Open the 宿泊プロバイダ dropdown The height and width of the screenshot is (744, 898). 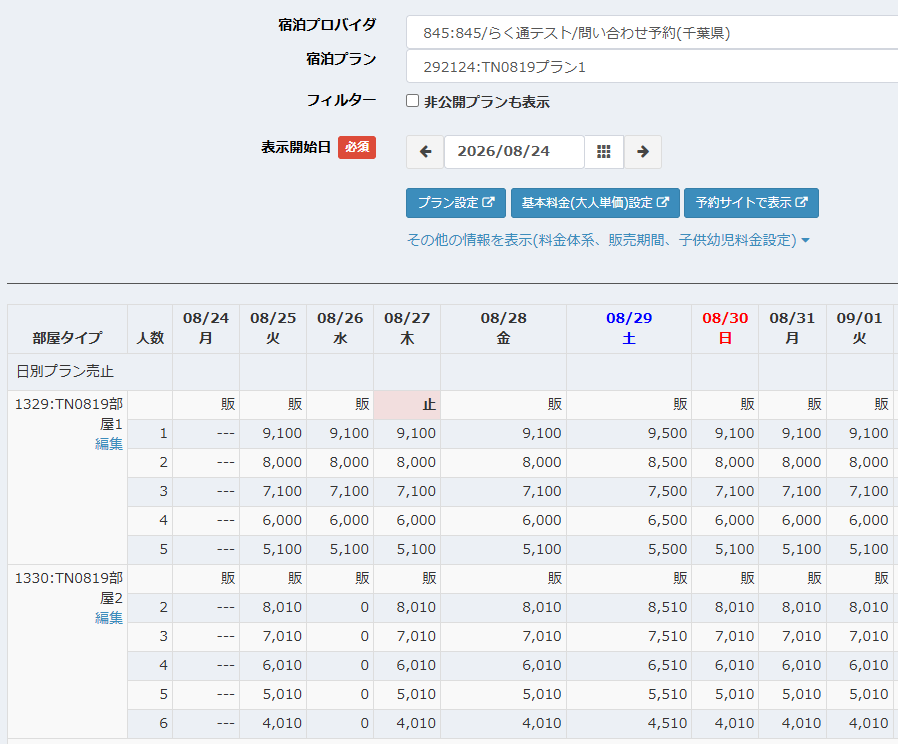tap(652, 33)
